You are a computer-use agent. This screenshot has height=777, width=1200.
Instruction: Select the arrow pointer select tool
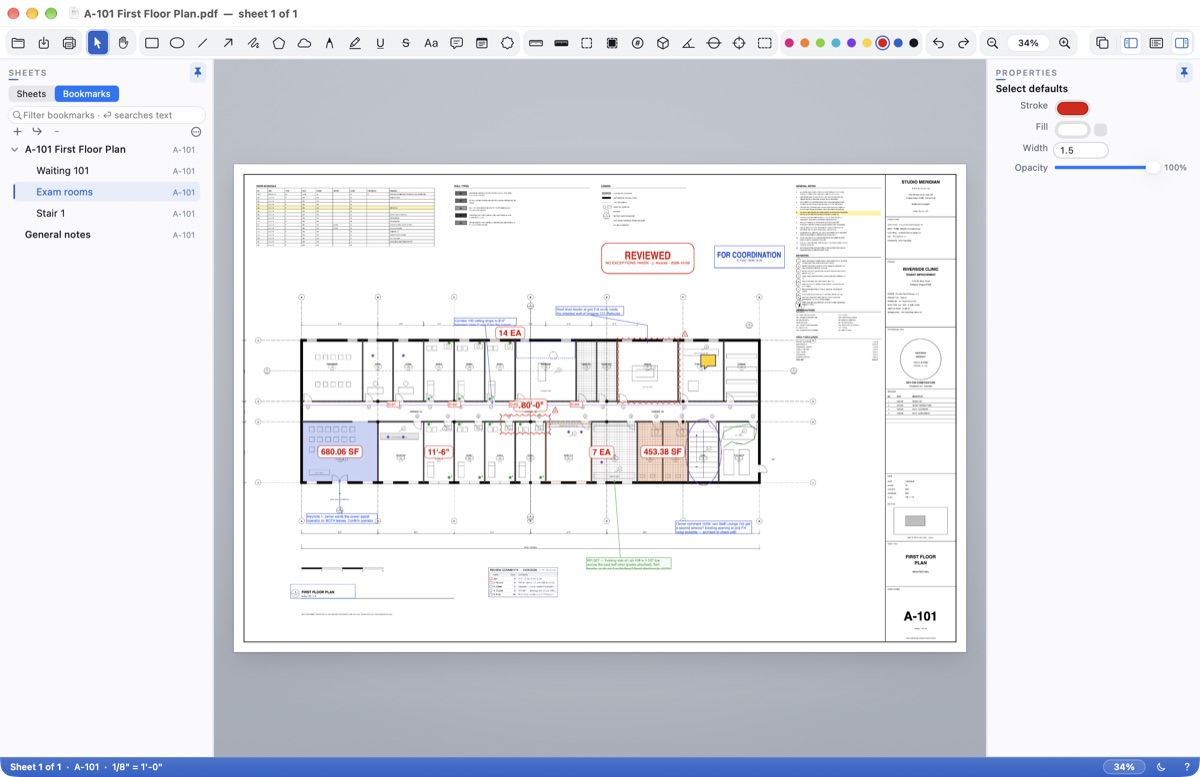[x=97, y=43]
